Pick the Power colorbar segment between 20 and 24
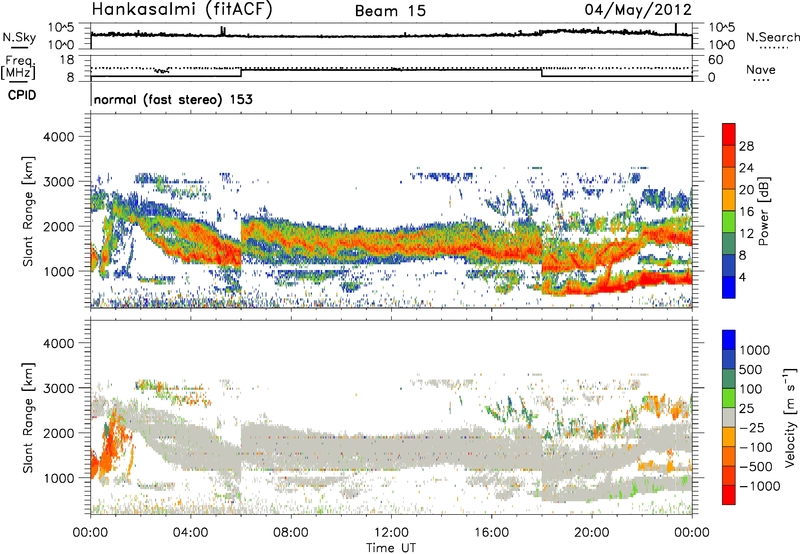Image resolution: width=800 pixels, height=554 pixels. (x=729, y=178)
